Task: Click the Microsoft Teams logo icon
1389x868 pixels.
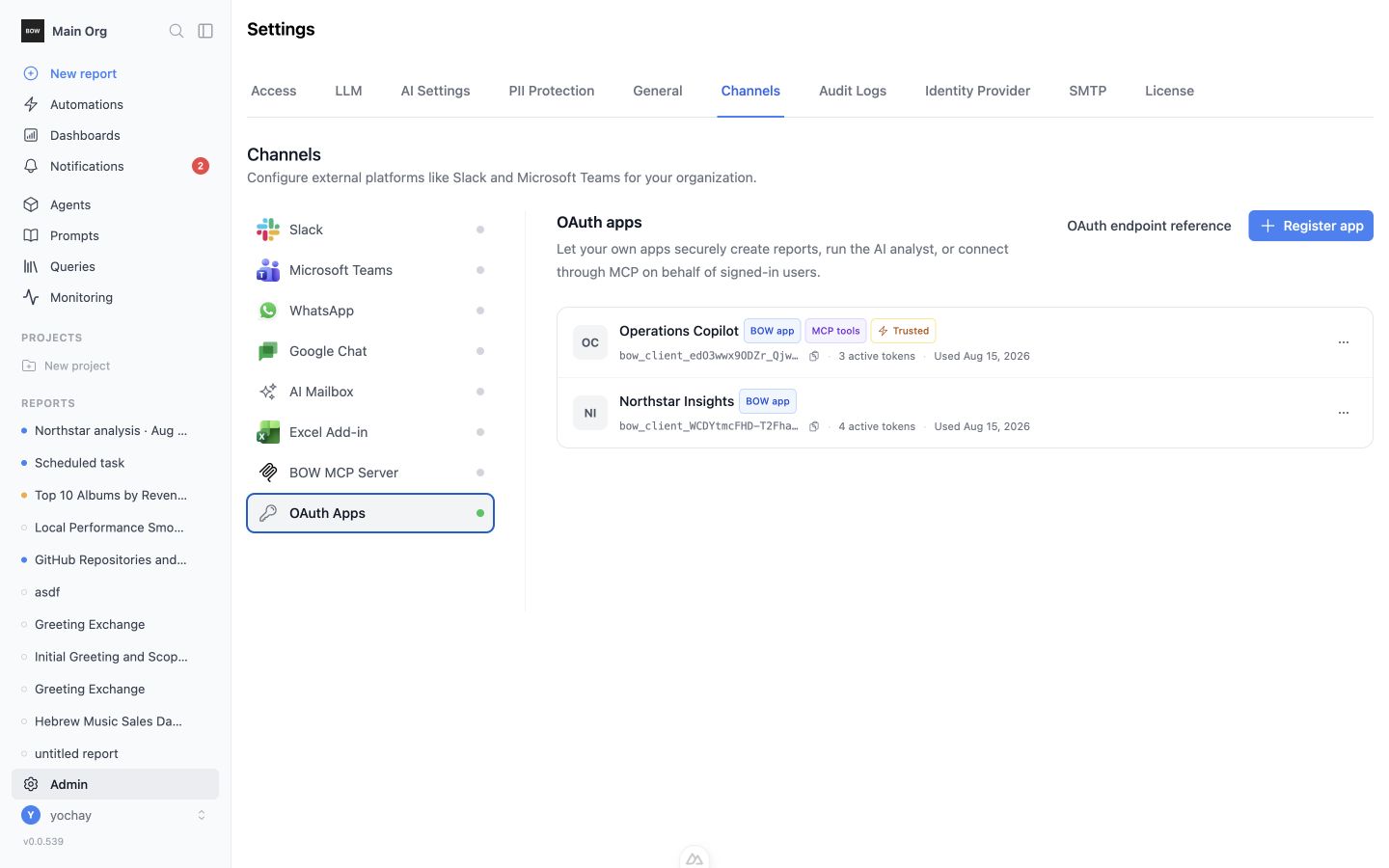Action: coord(268,270)
